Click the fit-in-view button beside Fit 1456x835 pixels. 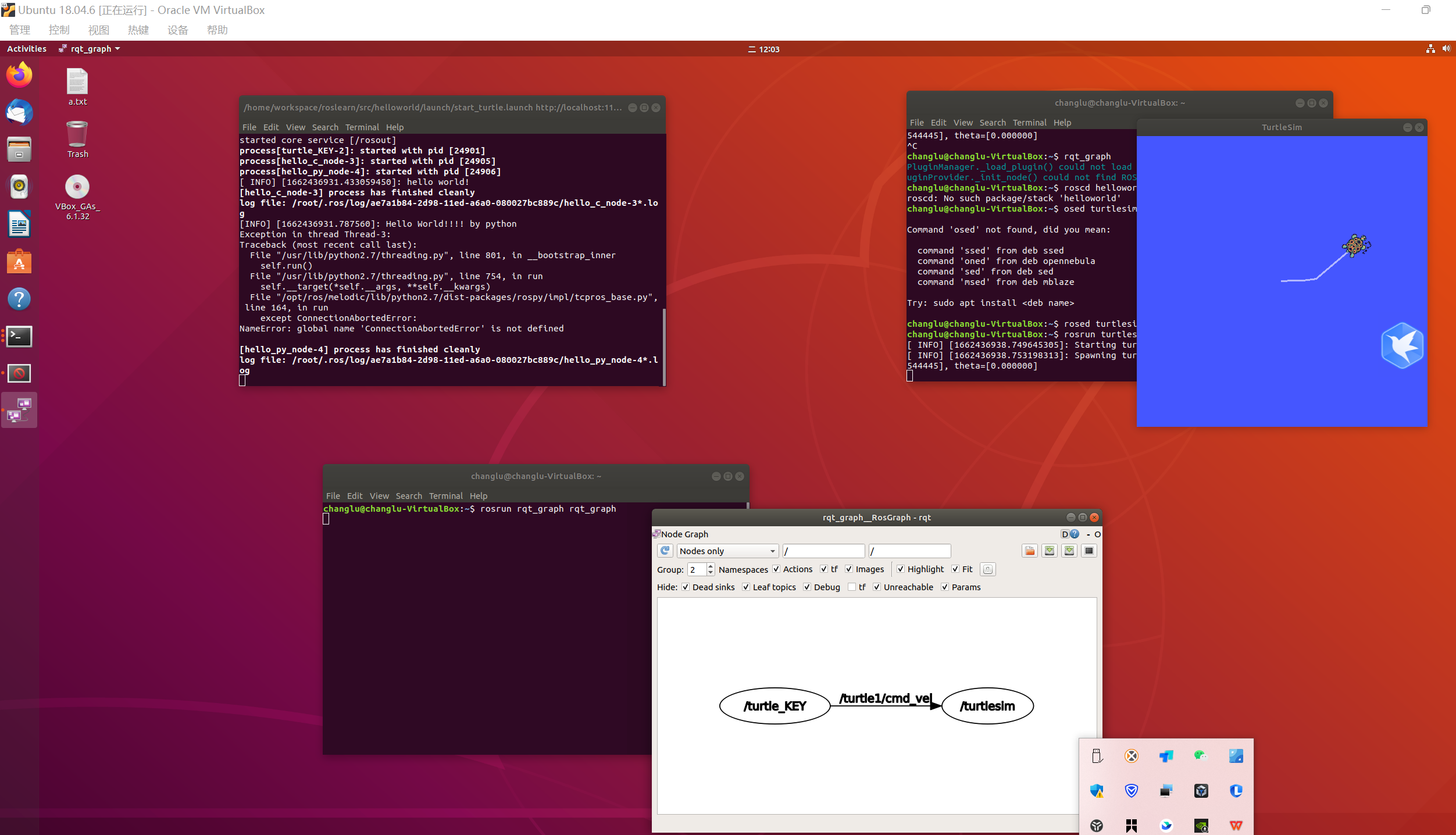(x=988, y=569)
